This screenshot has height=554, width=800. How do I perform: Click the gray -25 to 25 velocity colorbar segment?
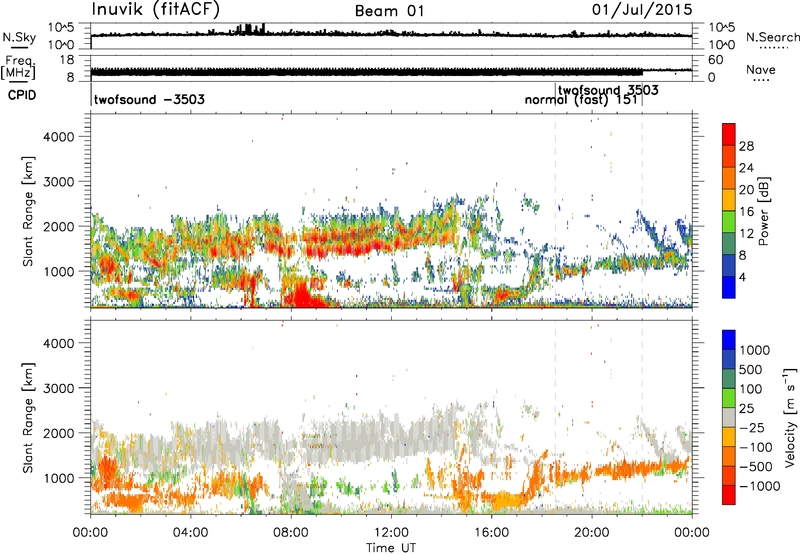pos(729,417)
